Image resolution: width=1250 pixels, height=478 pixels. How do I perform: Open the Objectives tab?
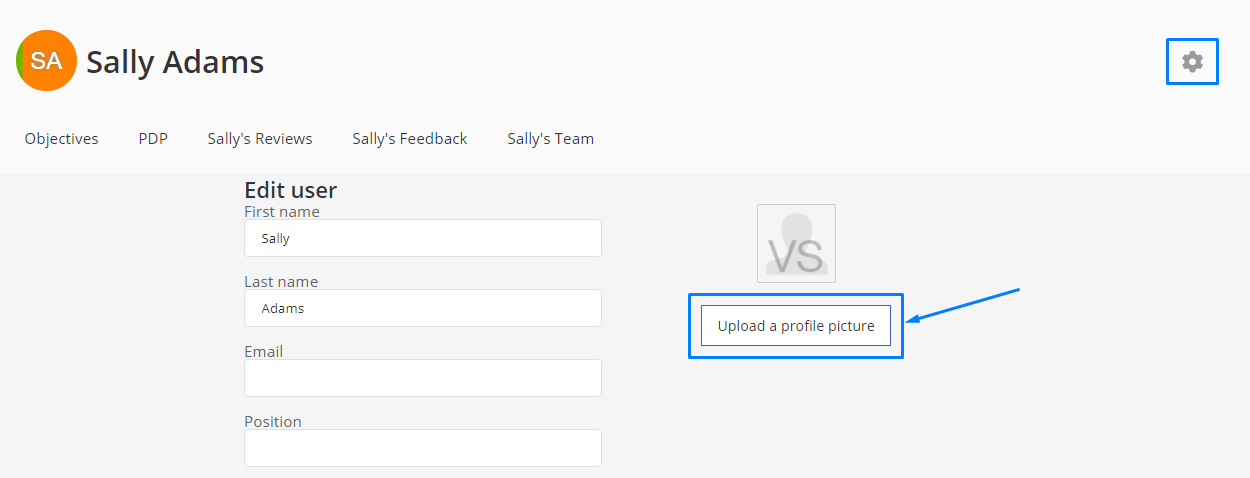62,139
